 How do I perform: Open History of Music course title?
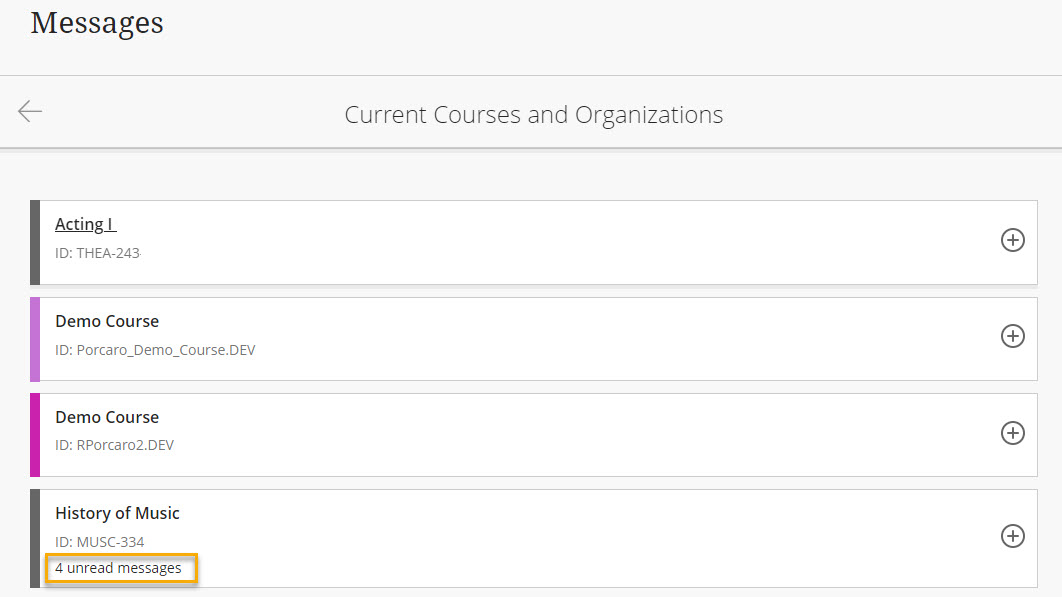(117, 514)
